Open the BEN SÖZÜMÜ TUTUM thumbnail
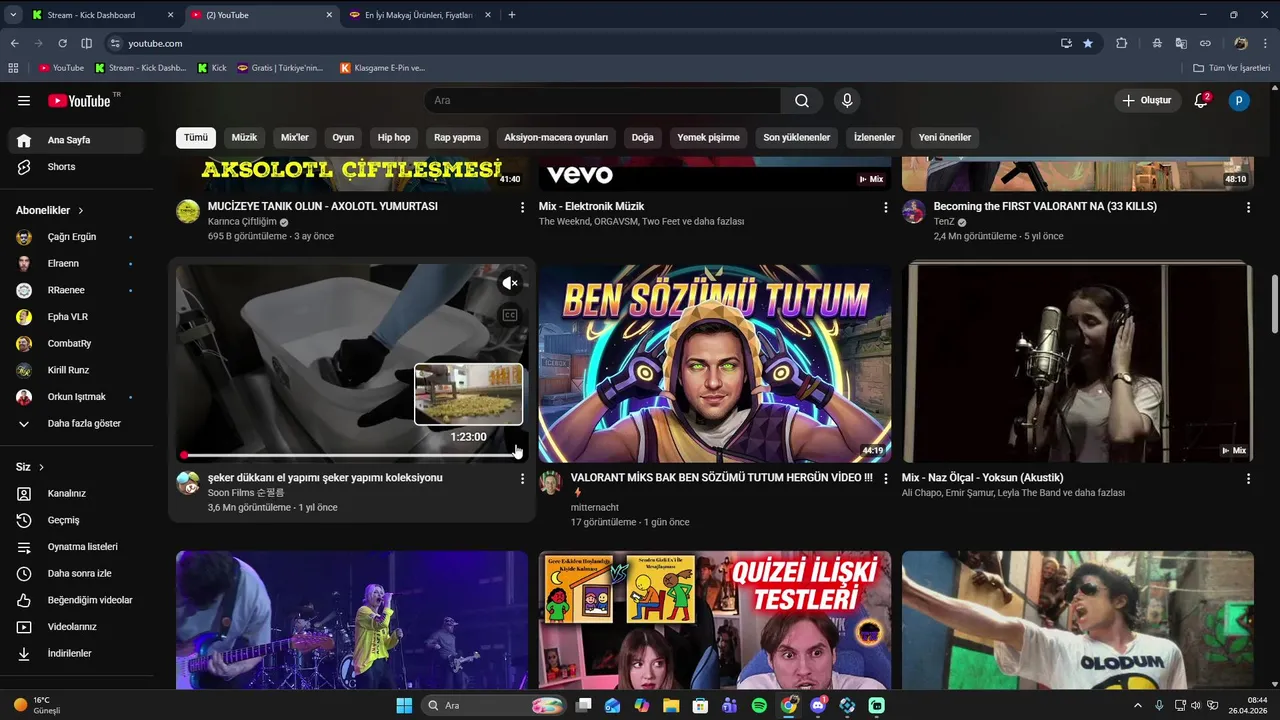The height and width of the screenshot is (720, 1280). coord(714,363)
